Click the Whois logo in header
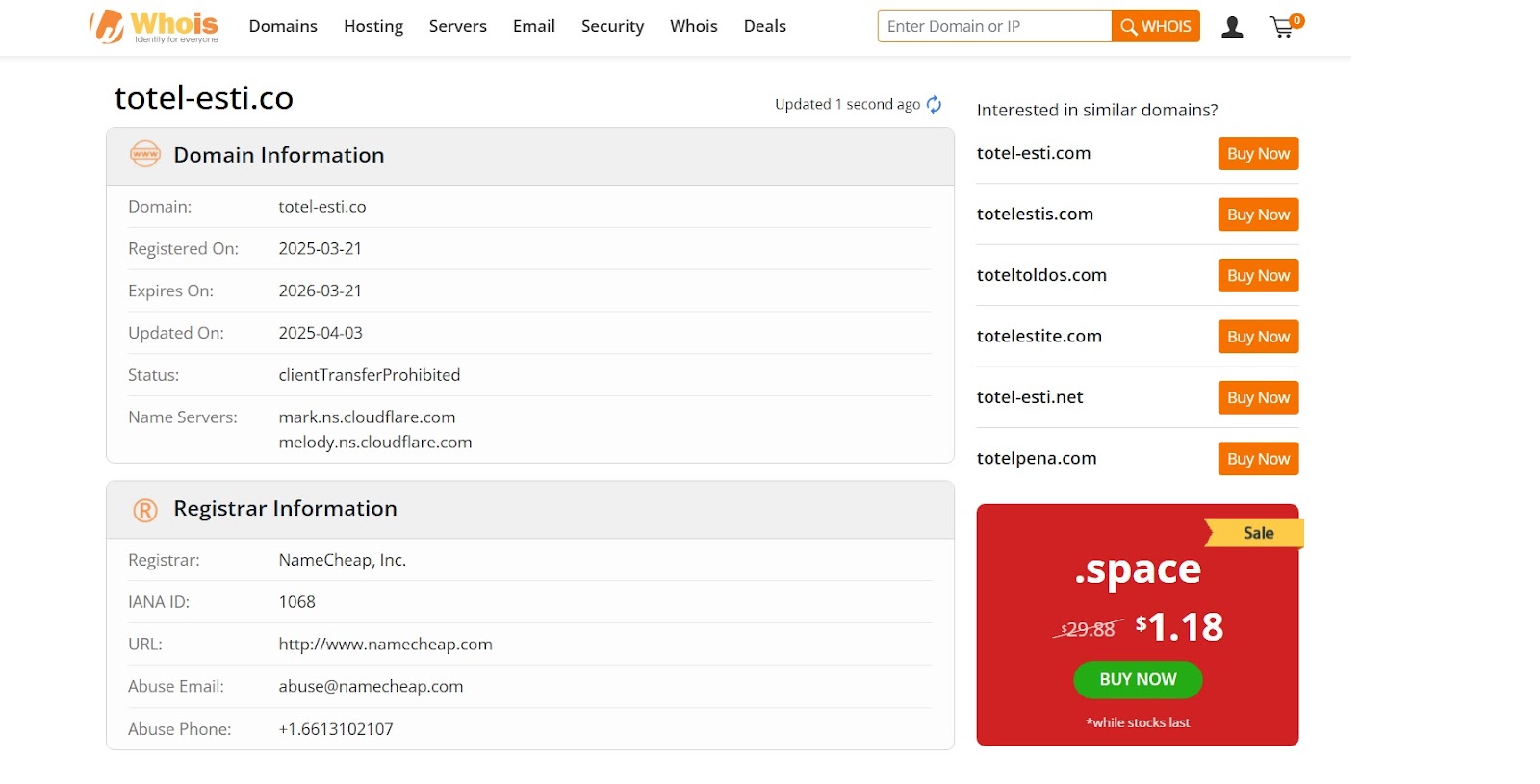The height and width of the screenshot is (784, 1540). click(154, 26)
